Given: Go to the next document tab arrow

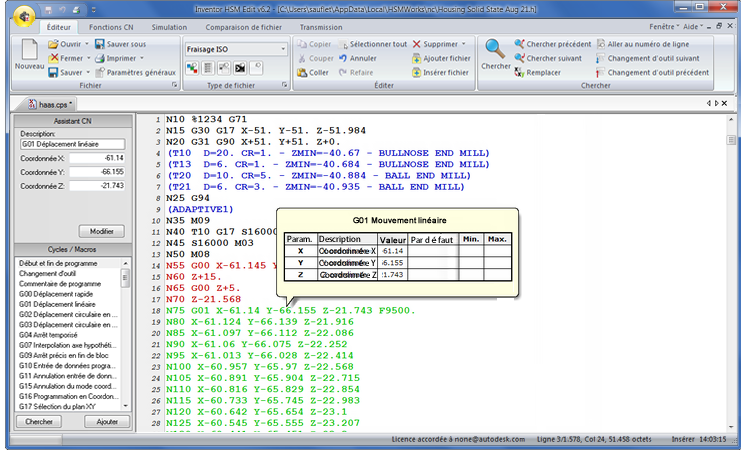Looking at the screenshot, I should tap(716, 103).
